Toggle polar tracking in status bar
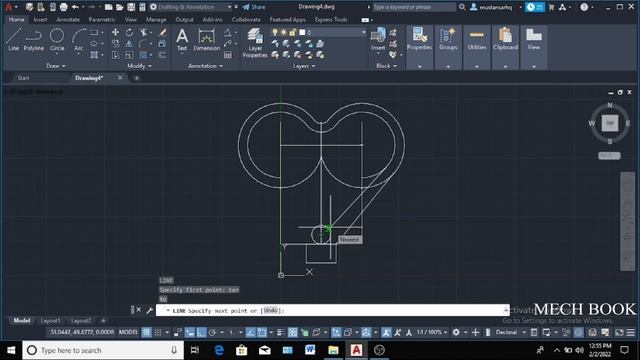Viewport: 640px width, 360px height. pos(212,332)
